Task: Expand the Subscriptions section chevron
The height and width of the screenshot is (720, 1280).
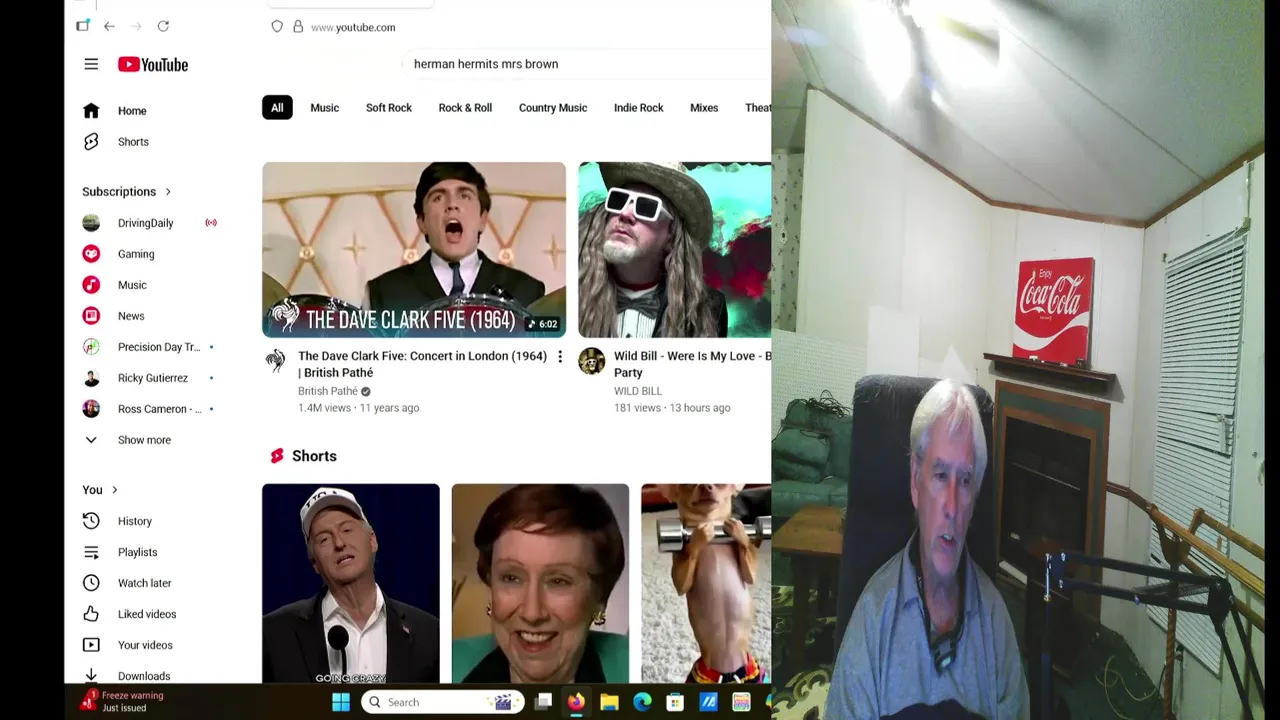Action: click(x=168, y=192)
